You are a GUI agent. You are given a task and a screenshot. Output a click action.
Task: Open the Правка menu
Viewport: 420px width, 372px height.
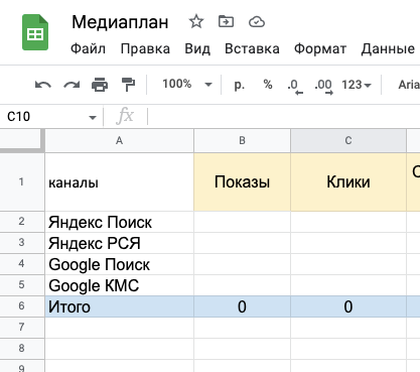pyautogui.click(x=145, y=49)
